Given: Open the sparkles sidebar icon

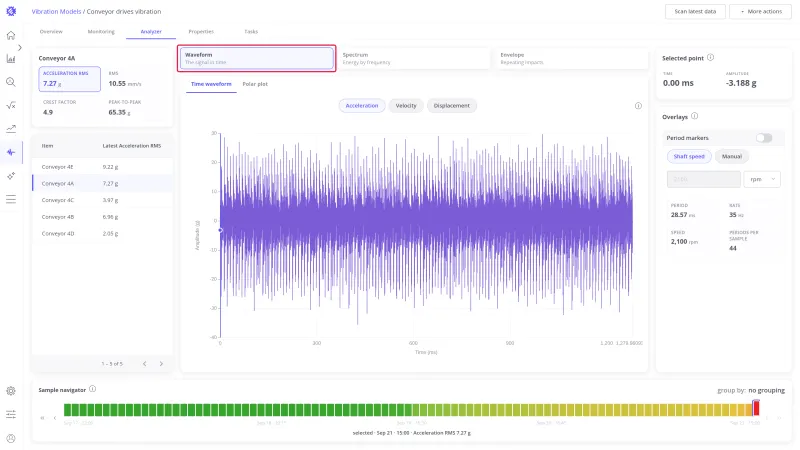Looking at the screenshot, I should click(11, 176).
